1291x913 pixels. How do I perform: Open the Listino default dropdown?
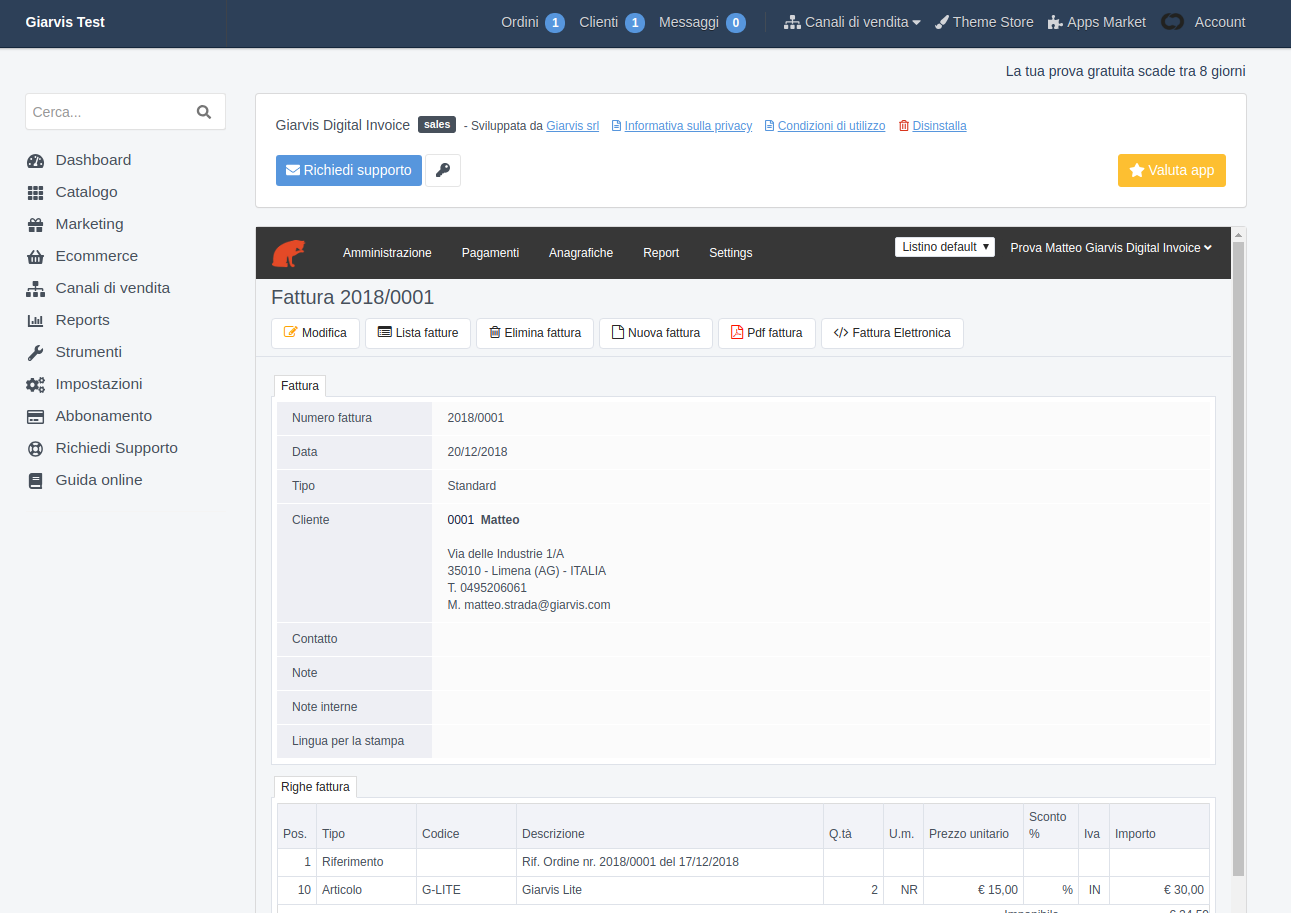(945, 247)
